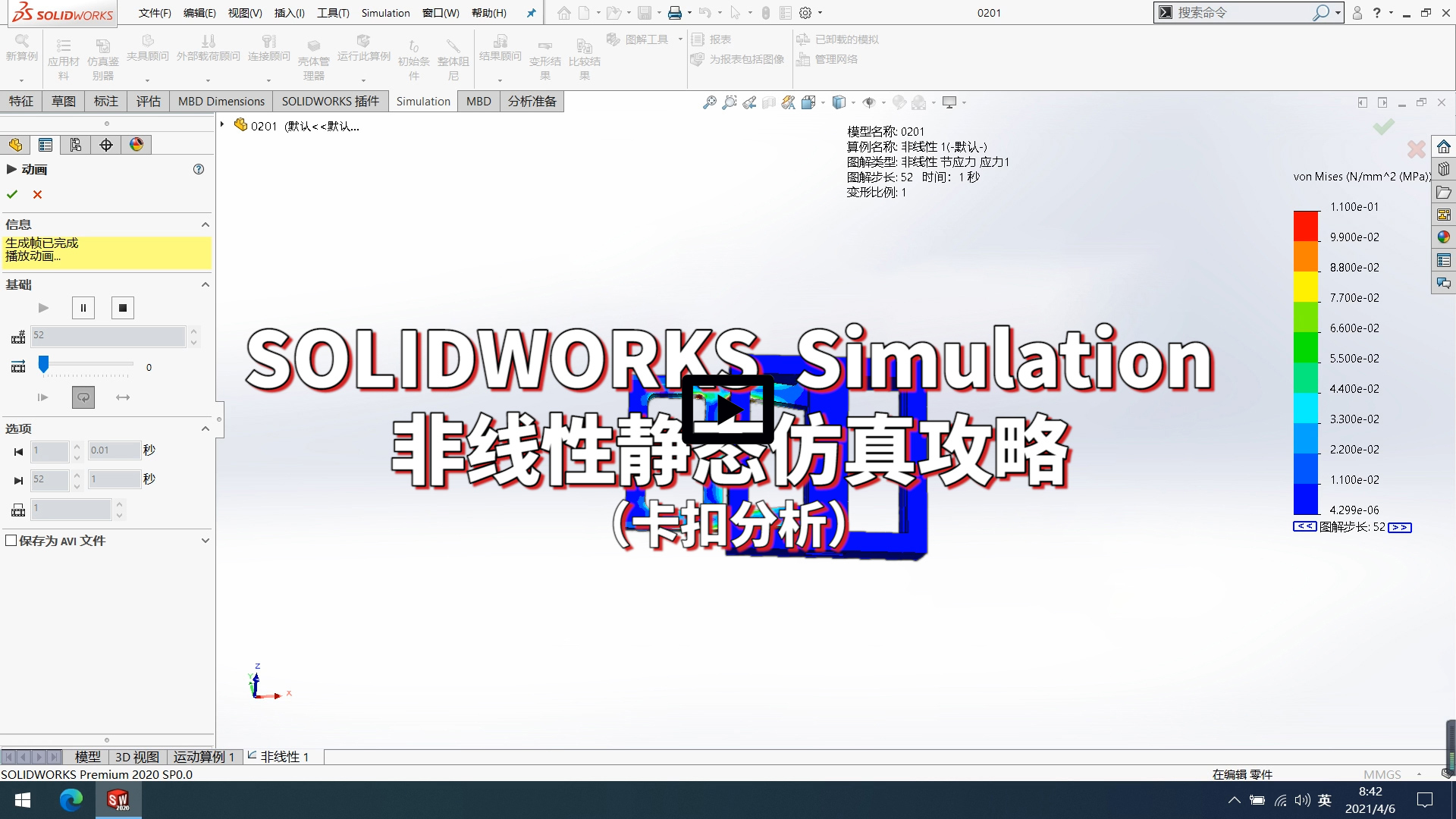Click the help icon in Animation panel
Viewport: 1456px width, 819px height.
(x=199, y=170)
